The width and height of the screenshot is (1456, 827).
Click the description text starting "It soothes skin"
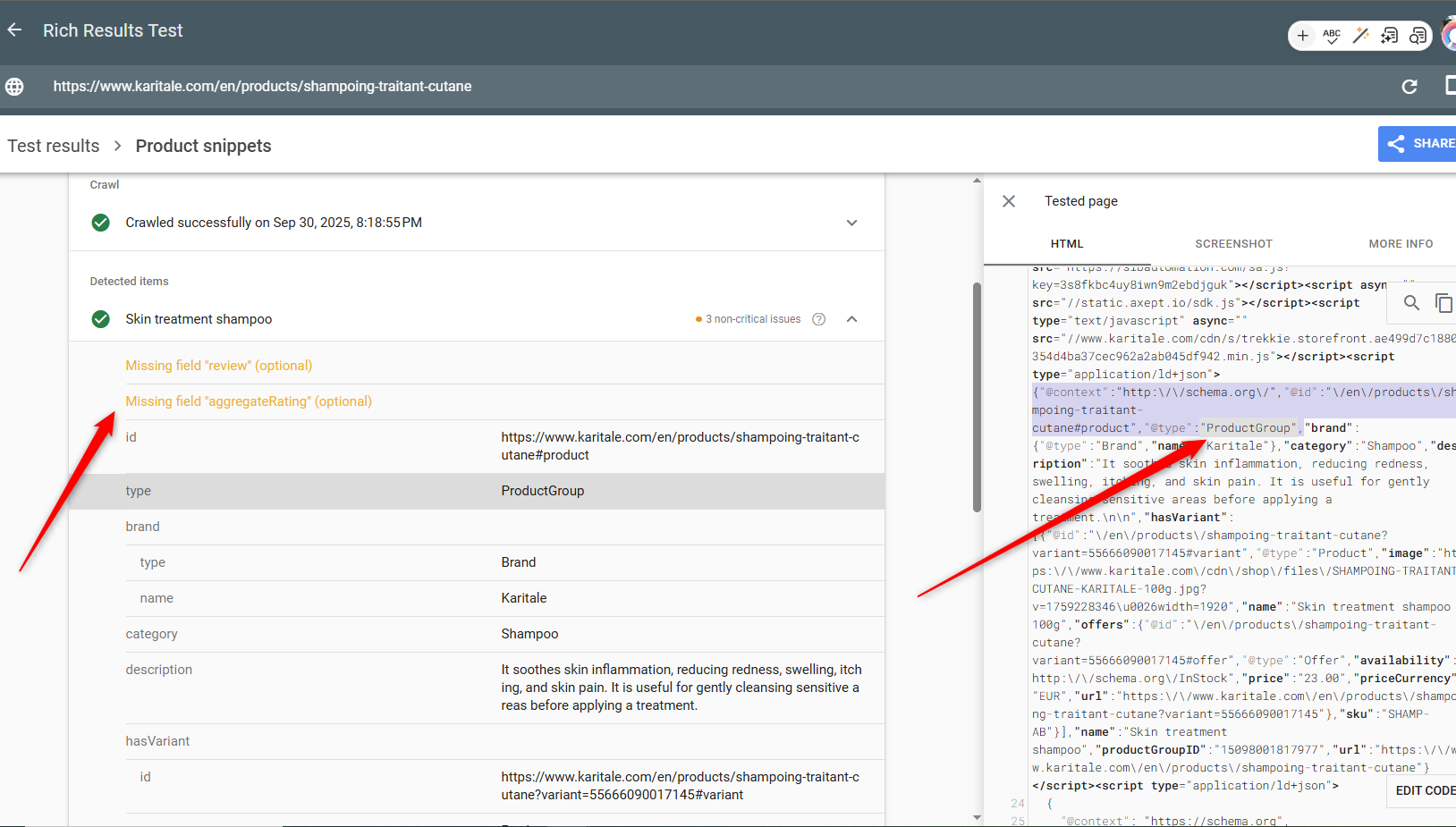coord(681,688)
